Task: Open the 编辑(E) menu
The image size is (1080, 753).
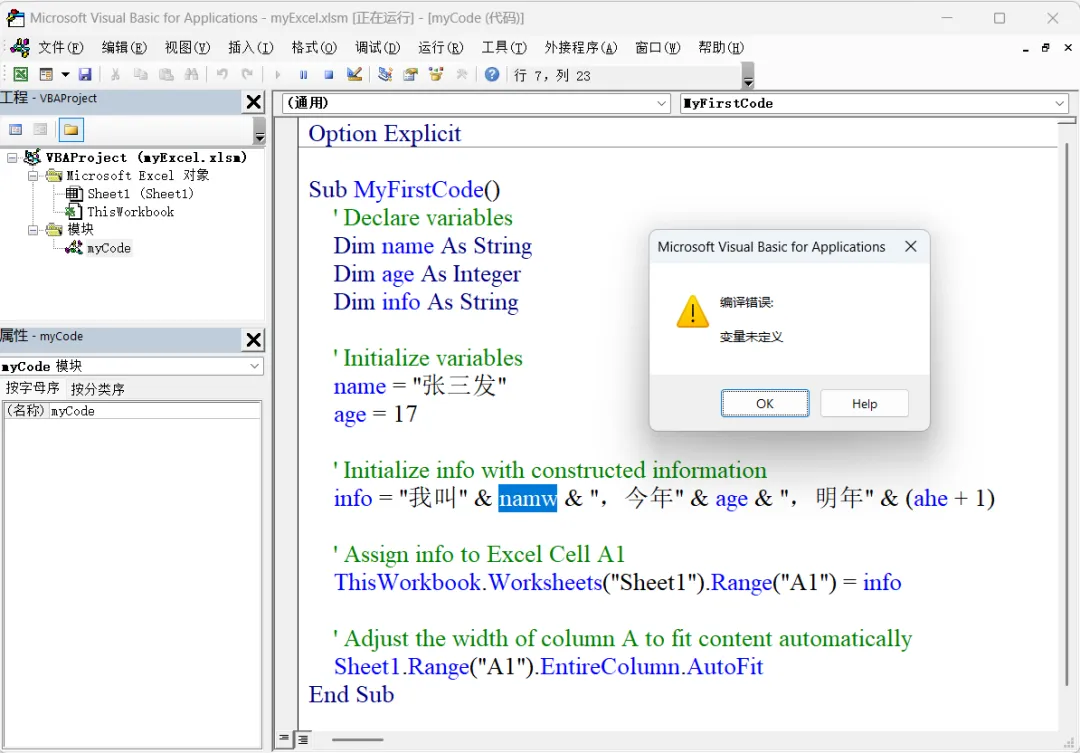Action: (124, 48)
